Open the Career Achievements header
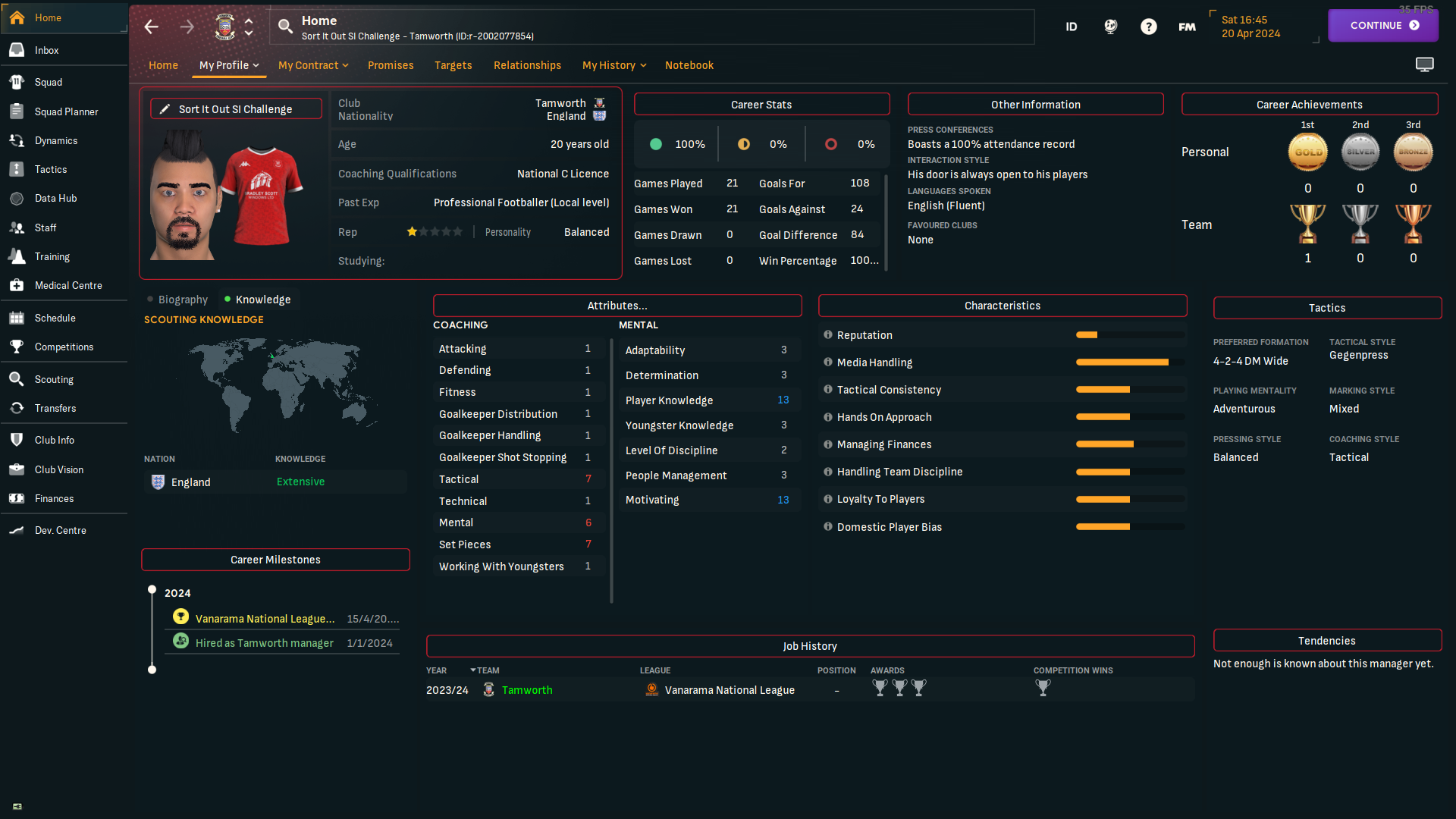The image size is (1456, 819). coord(1310,105)
